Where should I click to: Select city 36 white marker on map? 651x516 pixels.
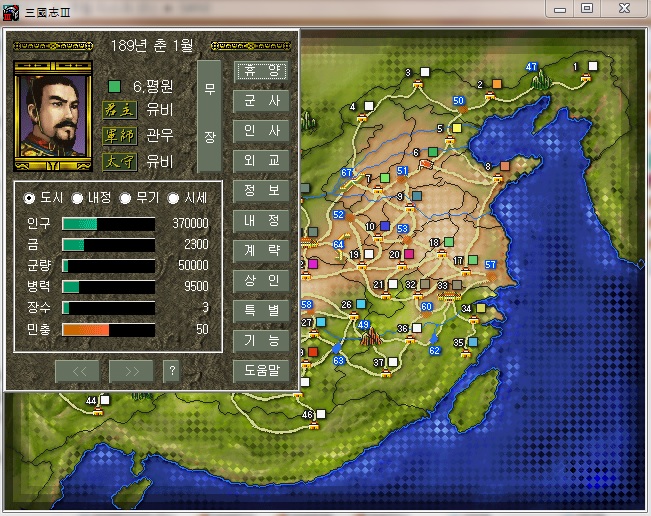tap(417, 328)
